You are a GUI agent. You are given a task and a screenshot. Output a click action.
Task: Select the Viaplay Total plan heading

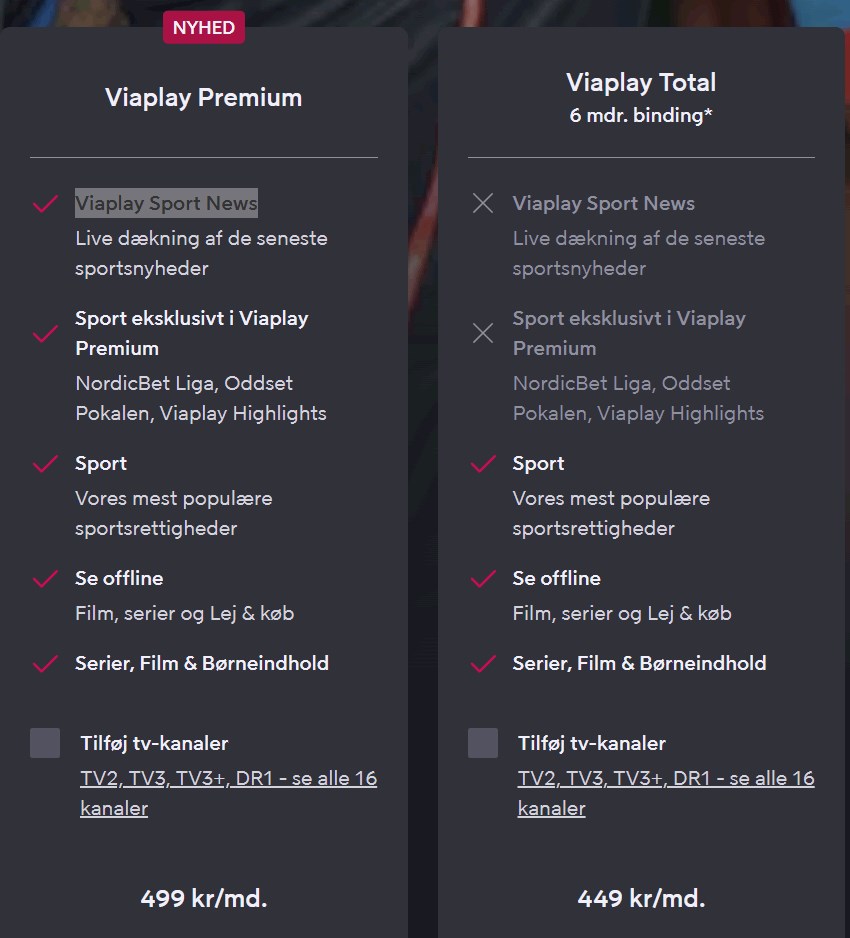coord(641,83)
